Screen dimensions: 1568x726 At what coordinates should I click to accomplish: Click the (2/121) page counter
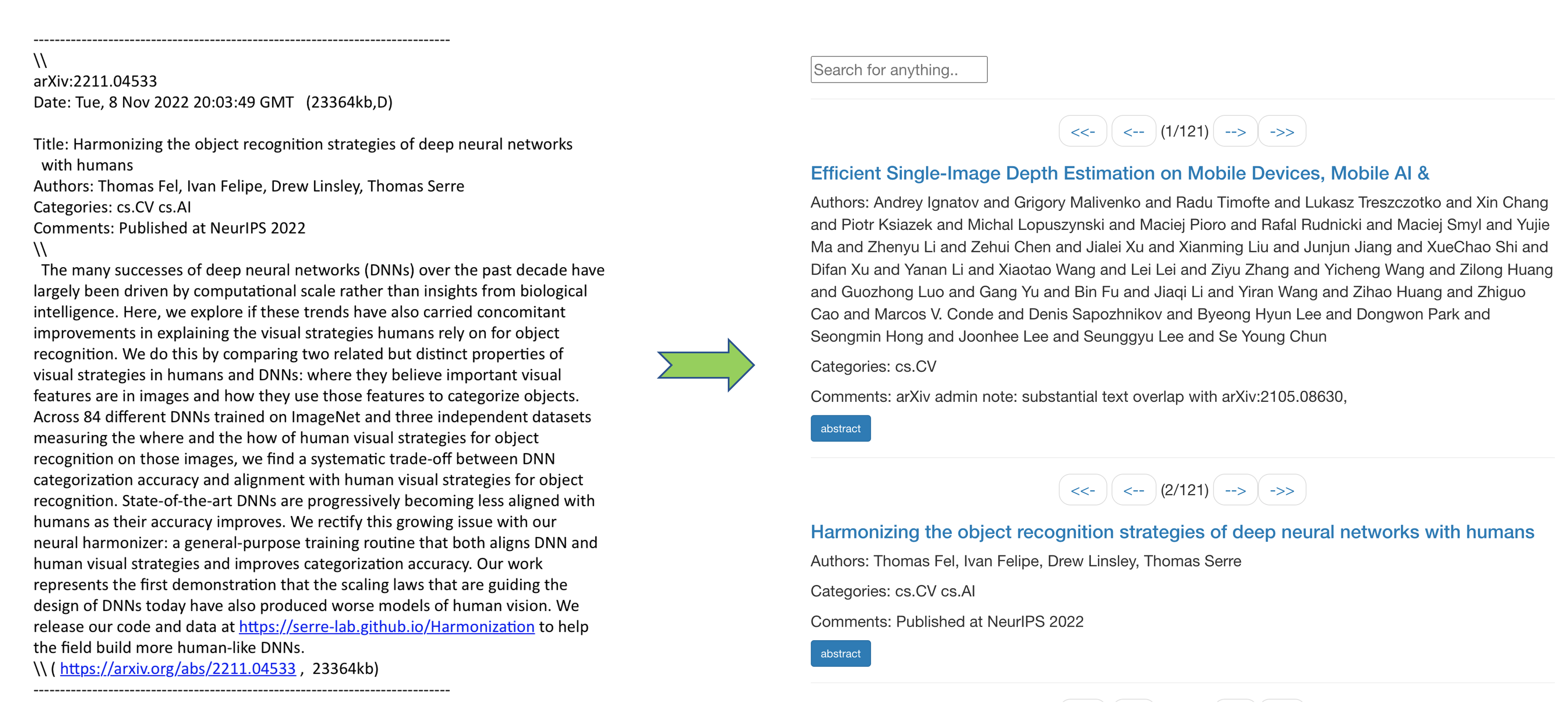pyautogui.click(x=1185, y=490)
